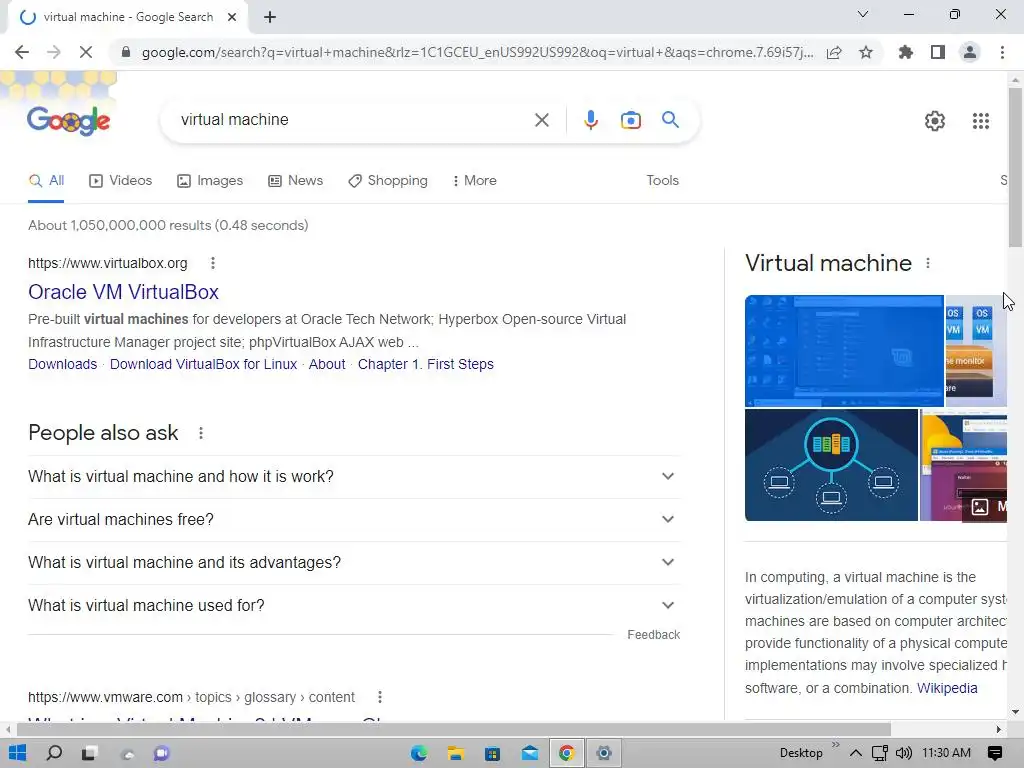
Task: Open options dots beside virtualbox.org URL
Action: 213,263
